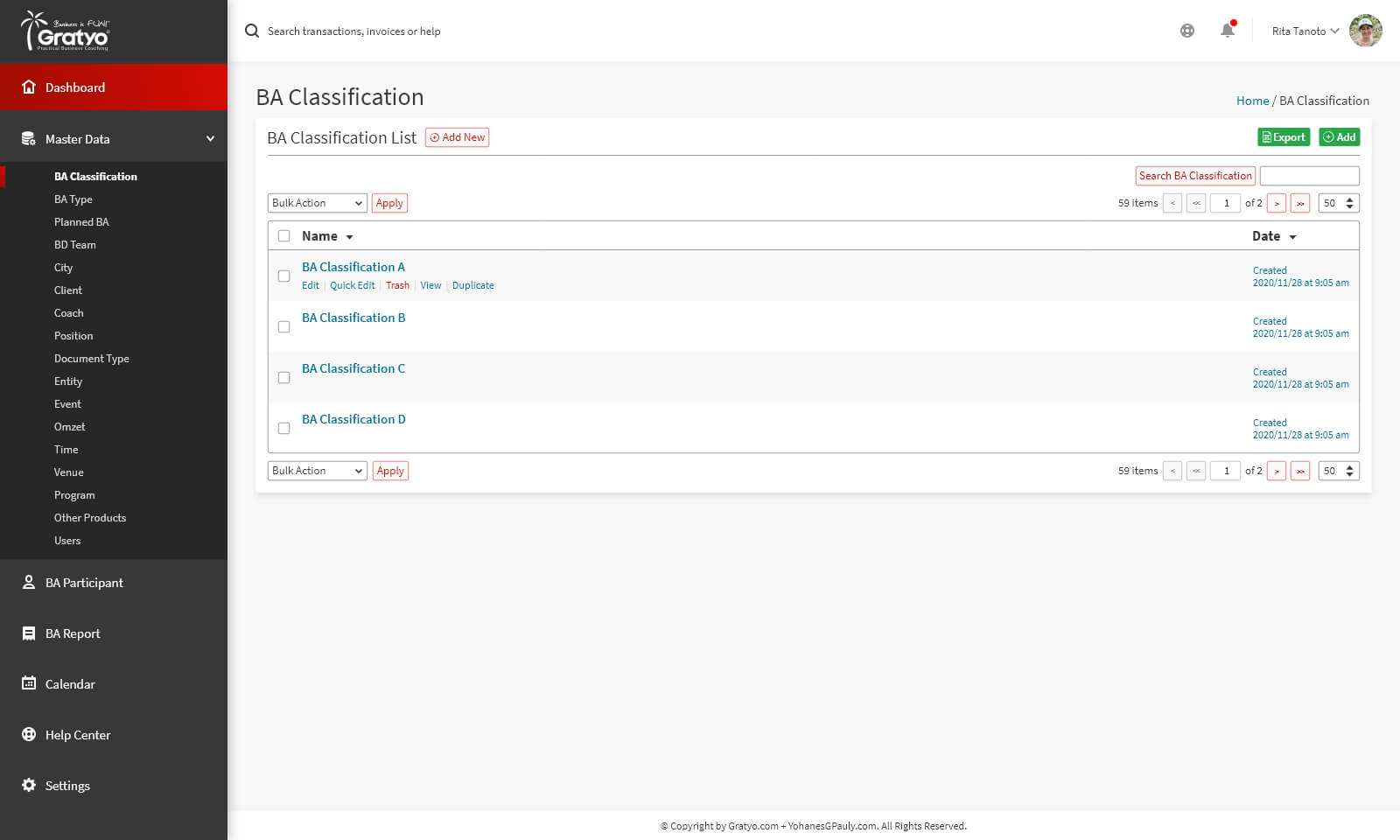The width and height of the screenshot is (1400, 840).
Task: Collapse the Master Data menu chevron
Action: (x=210, y=139)
